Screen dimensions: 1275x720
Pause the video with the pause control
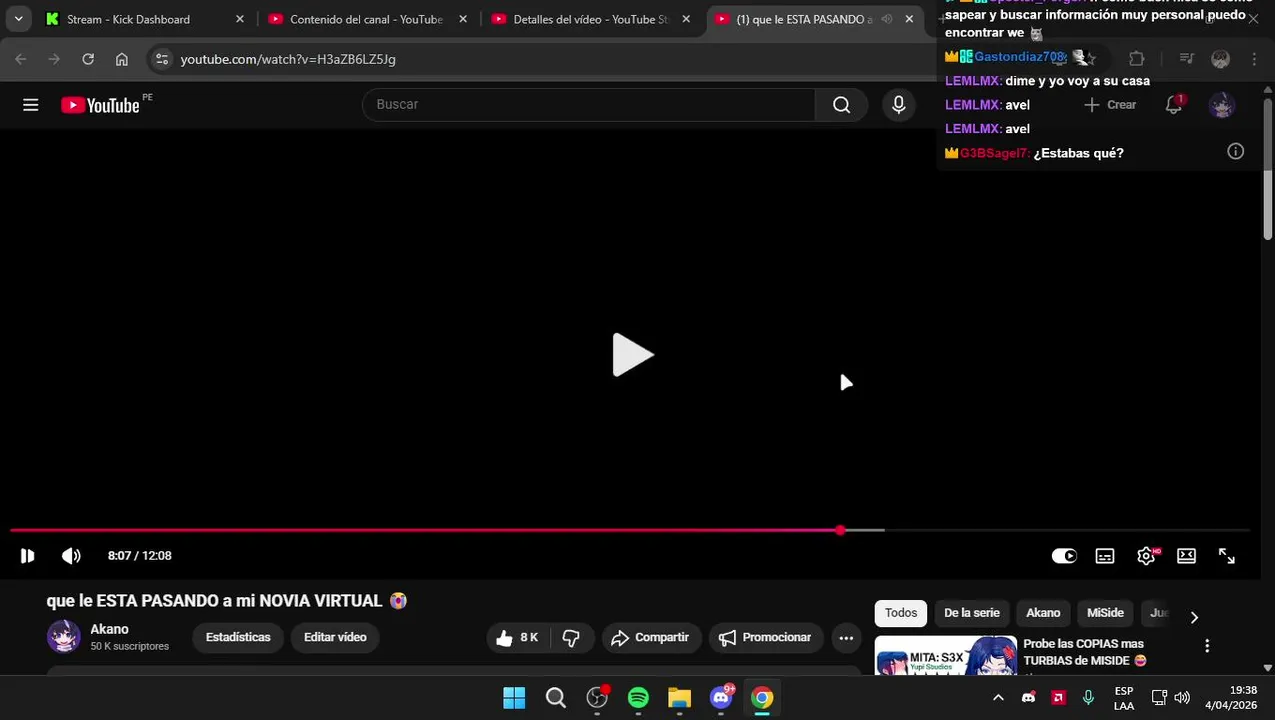tap(27, 556)
